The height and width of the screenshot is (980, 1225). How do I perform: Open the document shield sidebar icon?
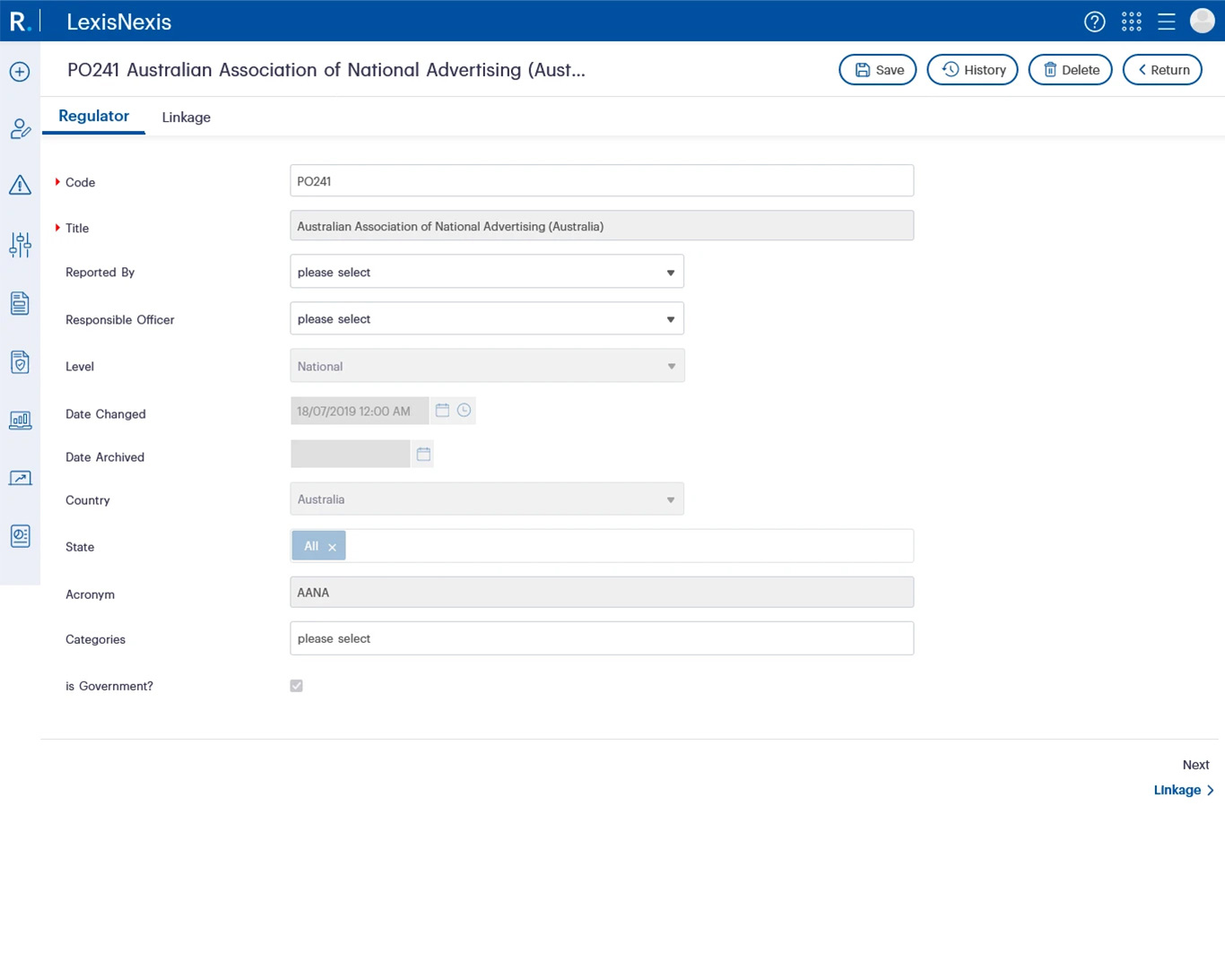point(20,362)
